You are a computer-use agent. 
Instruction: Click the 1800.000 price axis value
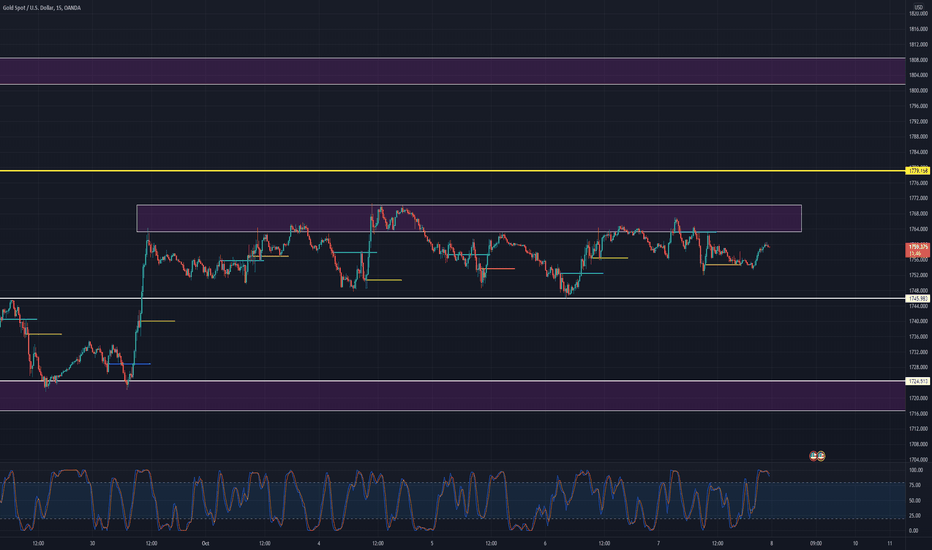coord(918,91)
